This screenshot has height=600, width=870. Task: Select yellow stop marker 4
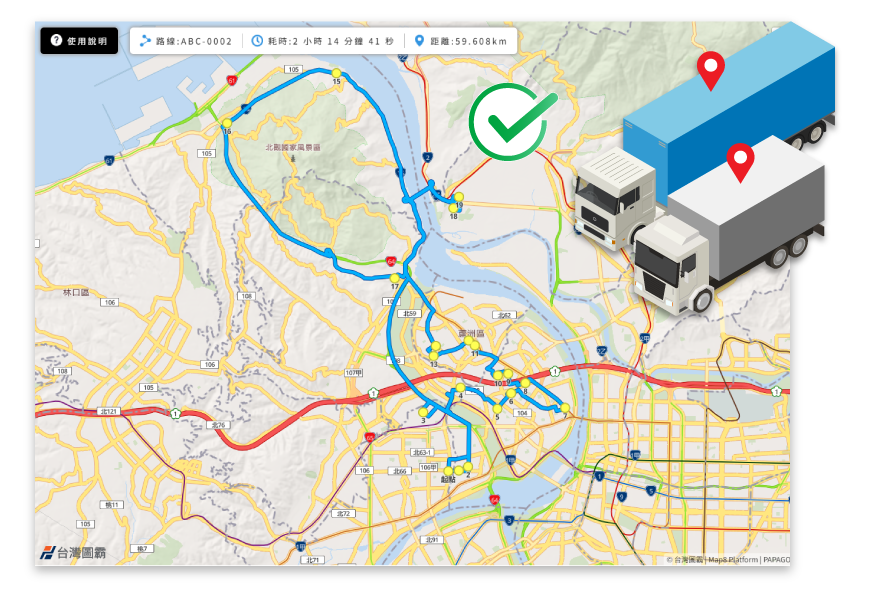click(x=461, y=387)
